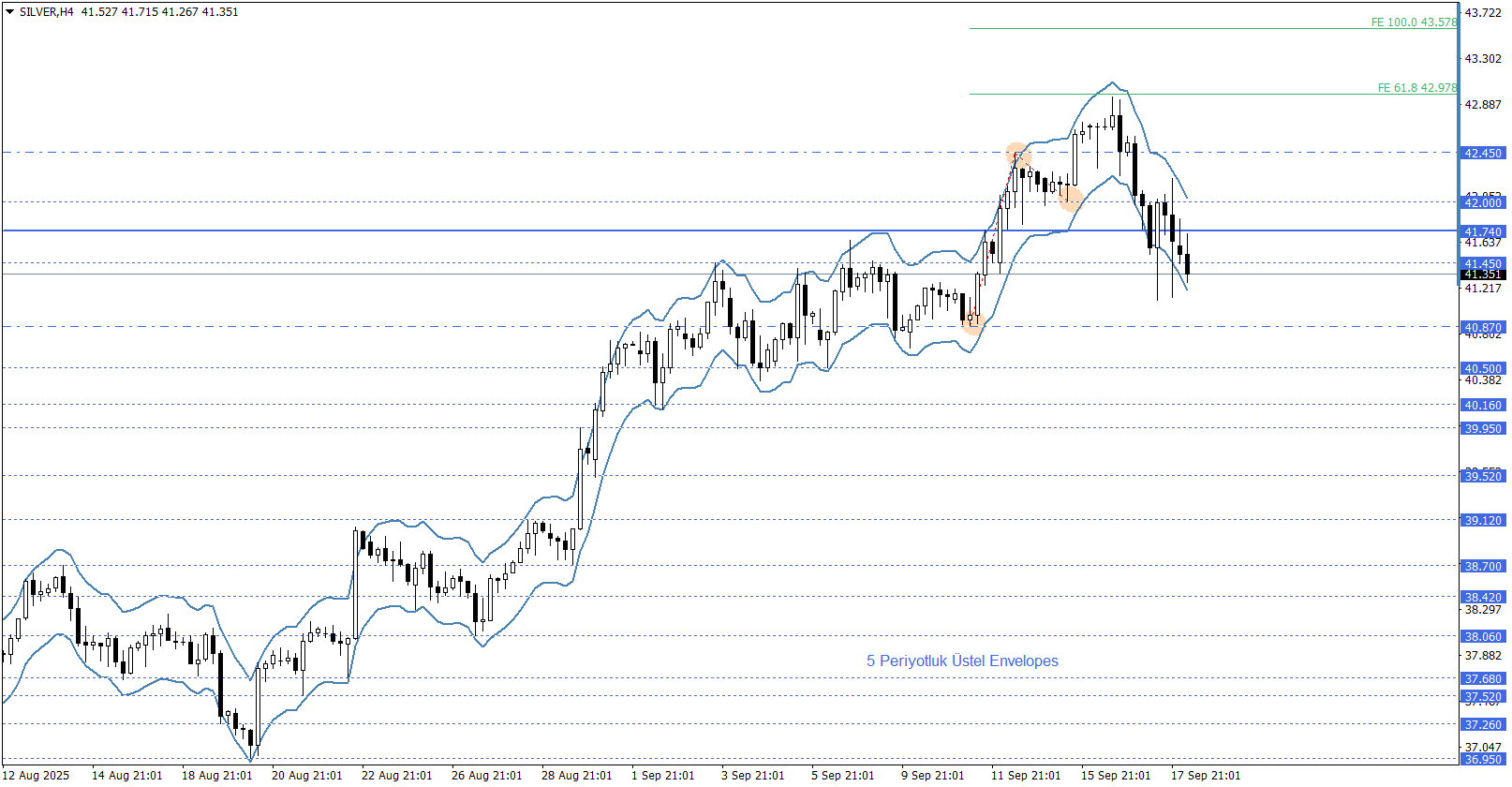Select the 37.260 price level tag

coord(1483,725)
